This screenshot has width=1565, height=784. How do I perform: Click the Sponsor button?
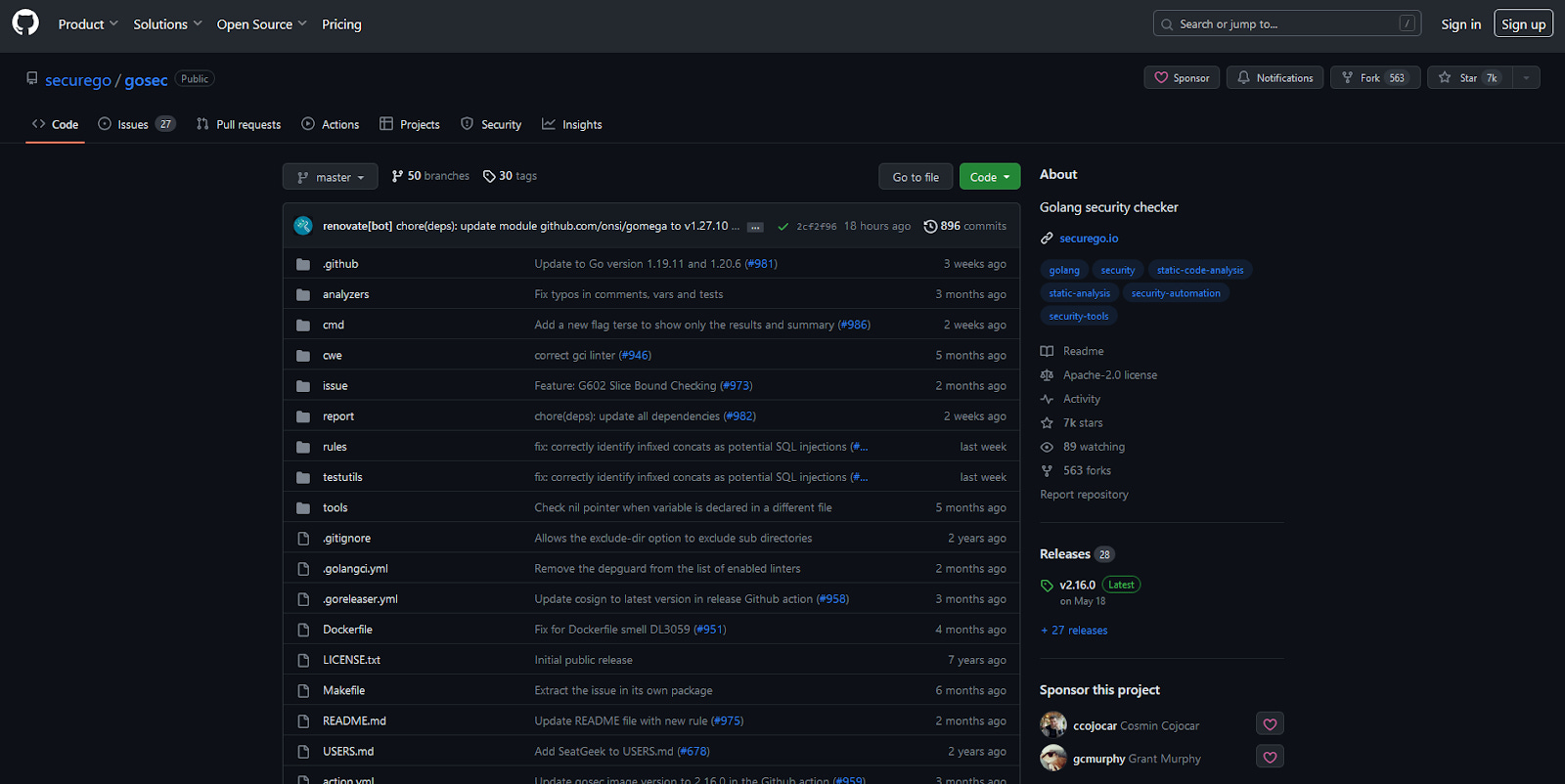[1182, 78]
